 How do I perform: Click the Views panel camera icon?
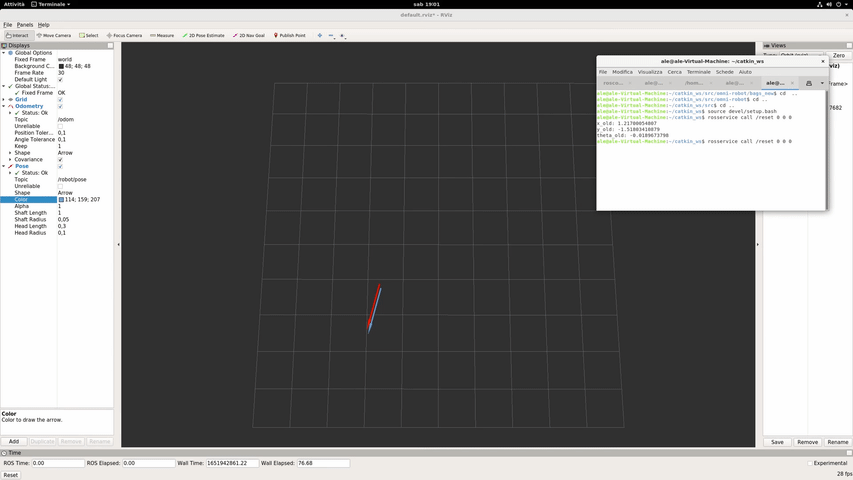point(767,46)
